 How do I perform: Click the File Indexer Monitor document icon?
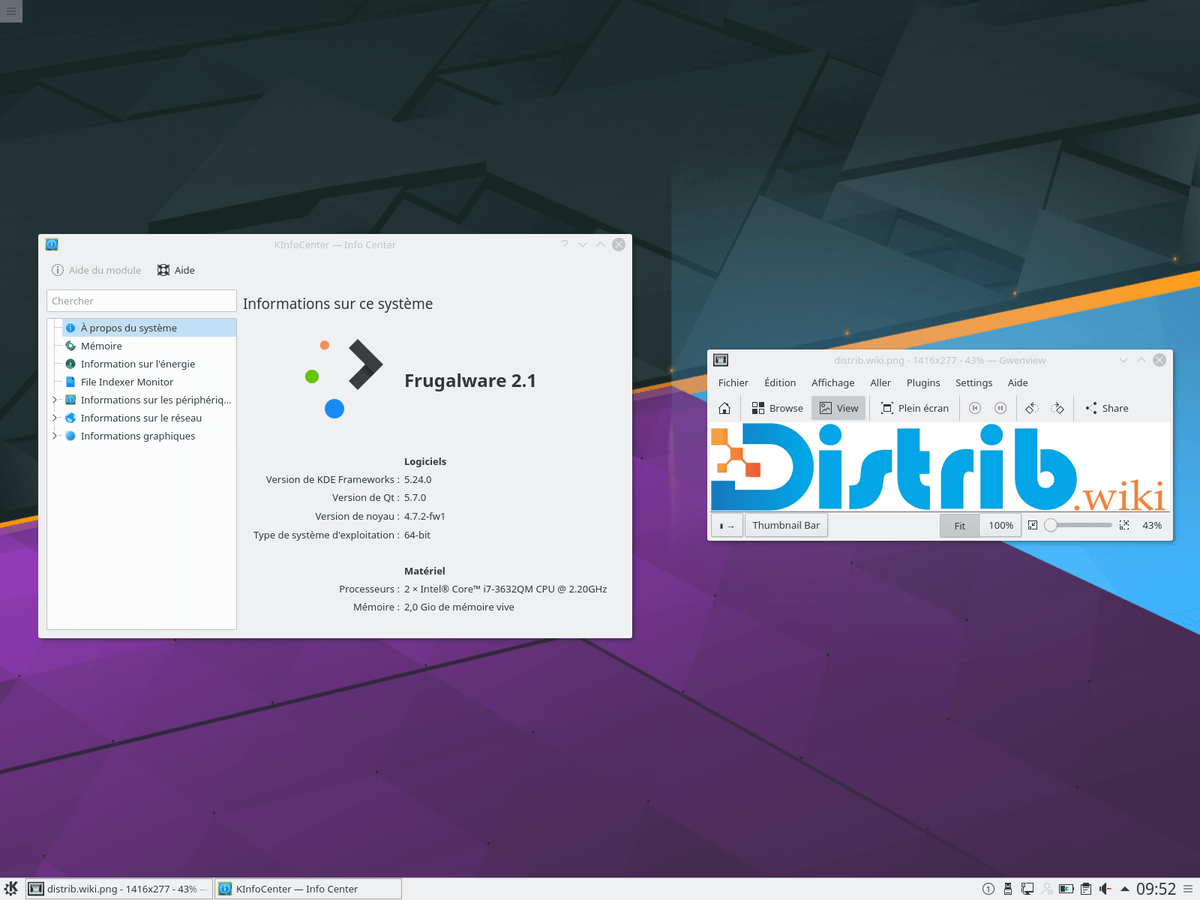click(x=71, y=382)
